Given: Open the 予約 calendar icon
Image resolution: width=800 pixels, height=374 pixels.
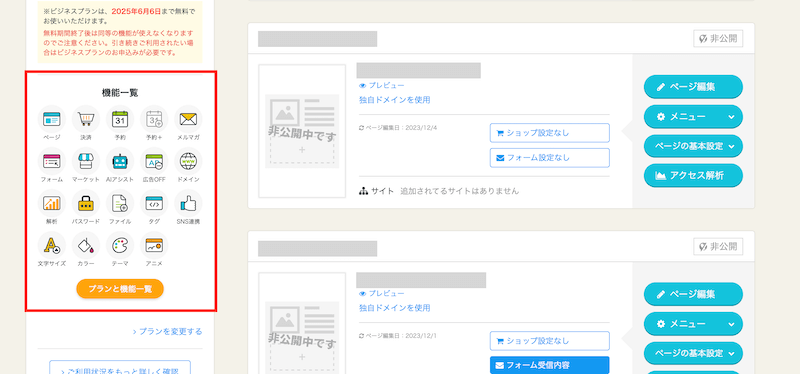Looking at the screenshot, I should coord(120,119).
